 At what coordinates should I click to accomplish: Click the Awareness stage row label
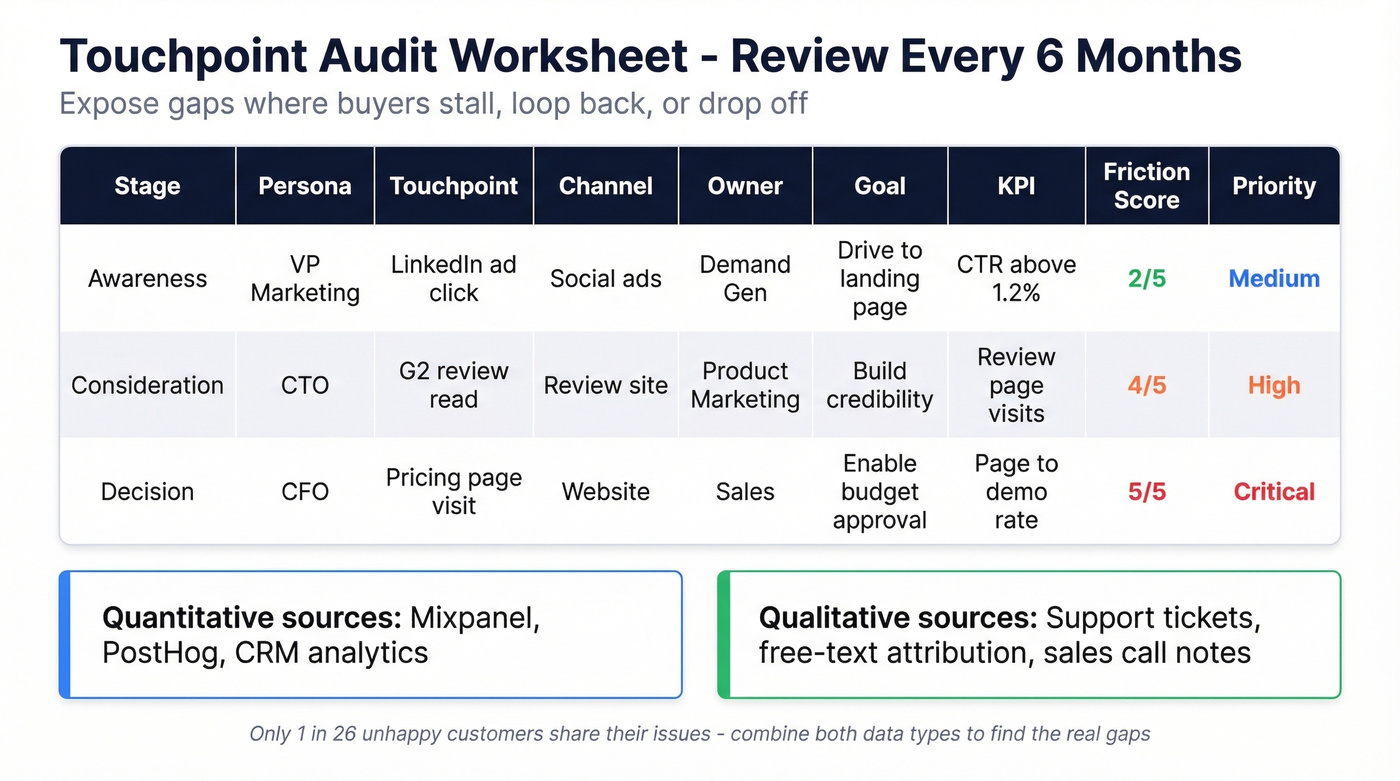click(x=147, y=278)
